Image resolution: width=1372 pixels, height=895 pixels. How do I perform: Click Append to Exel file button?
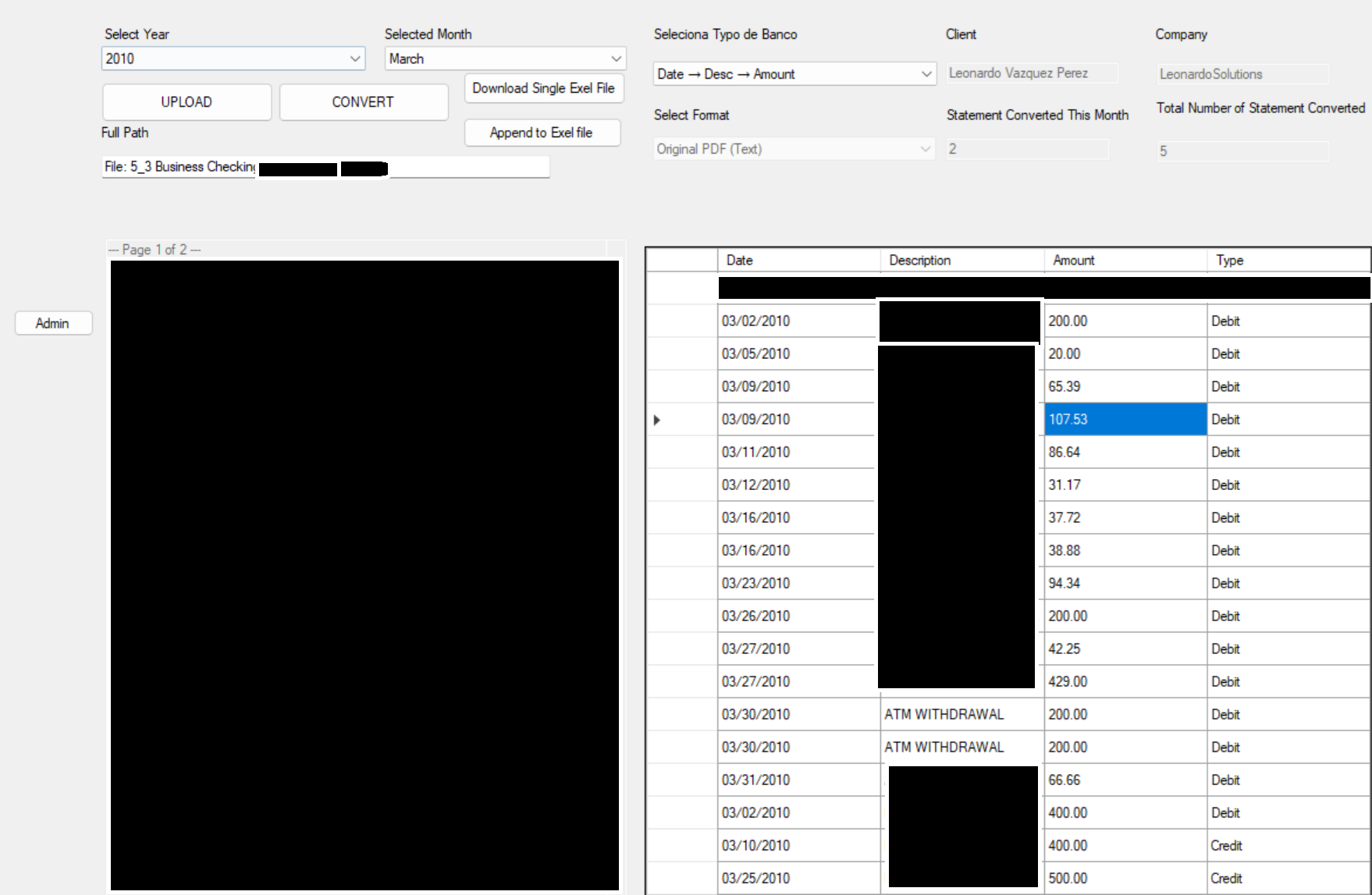coord(542,133)
